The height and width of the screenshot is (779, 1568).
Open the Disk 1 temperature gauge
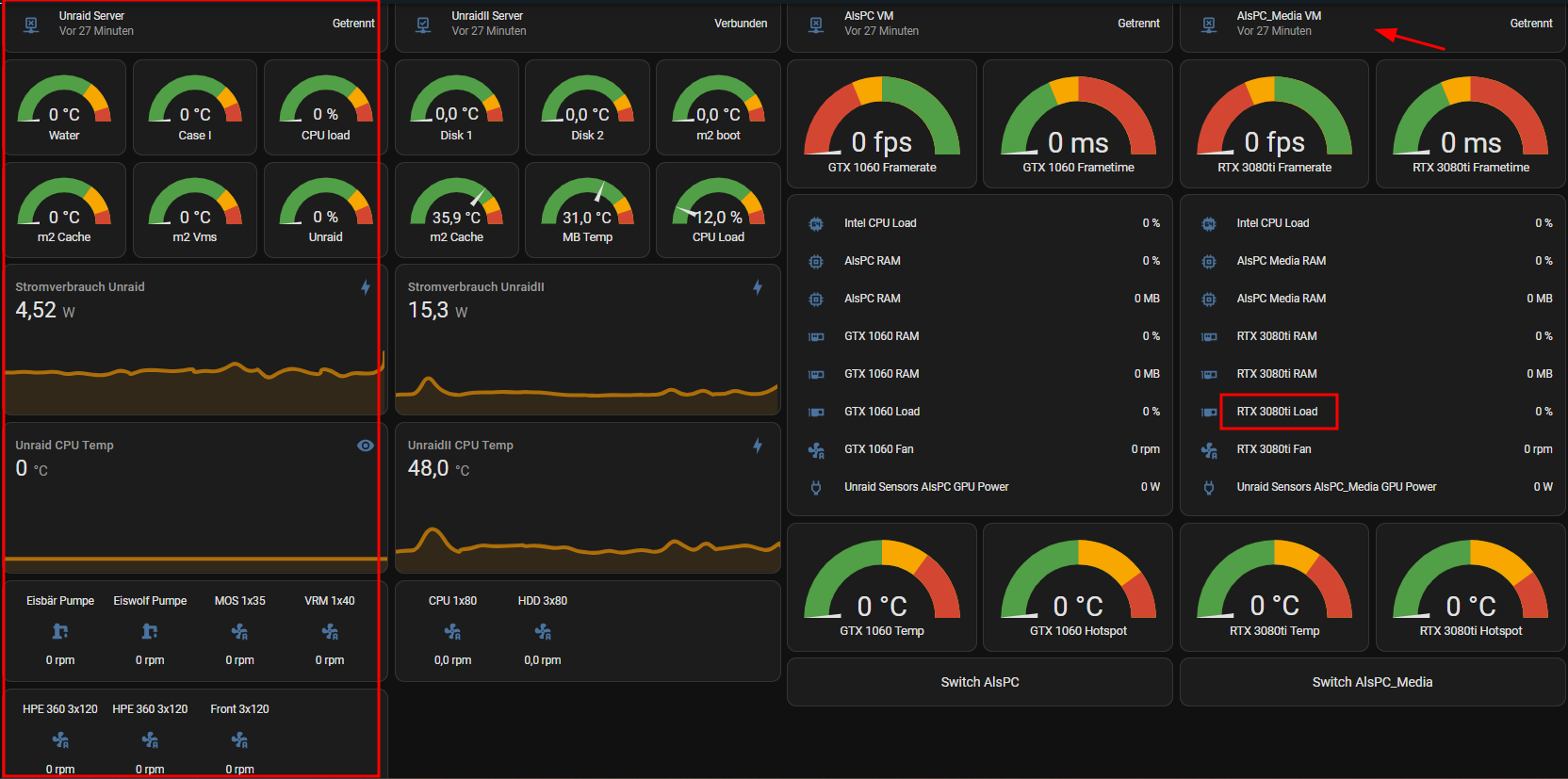[x=457, y=107]
